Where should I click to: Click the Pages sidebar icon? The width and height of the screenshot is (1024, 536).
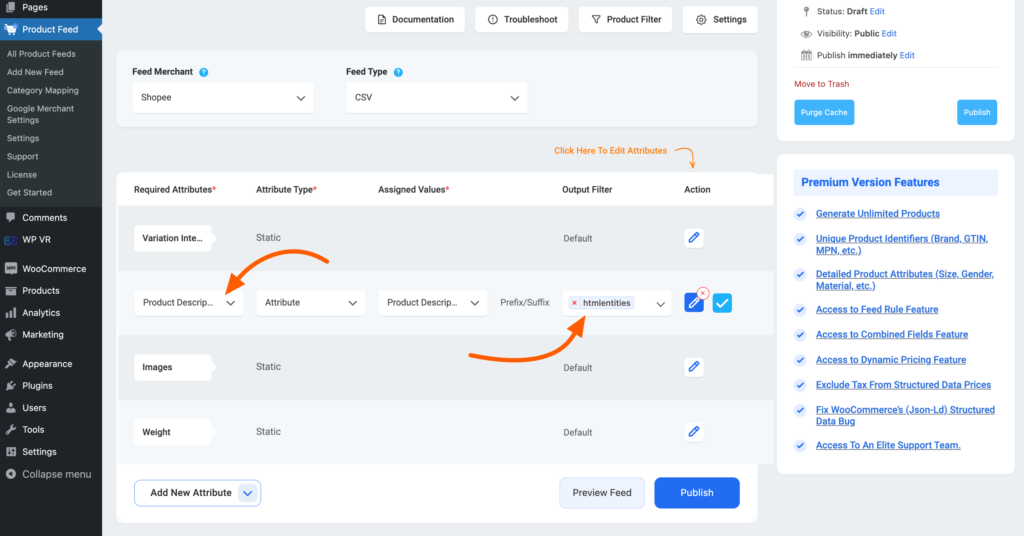[x=10, y=7]
